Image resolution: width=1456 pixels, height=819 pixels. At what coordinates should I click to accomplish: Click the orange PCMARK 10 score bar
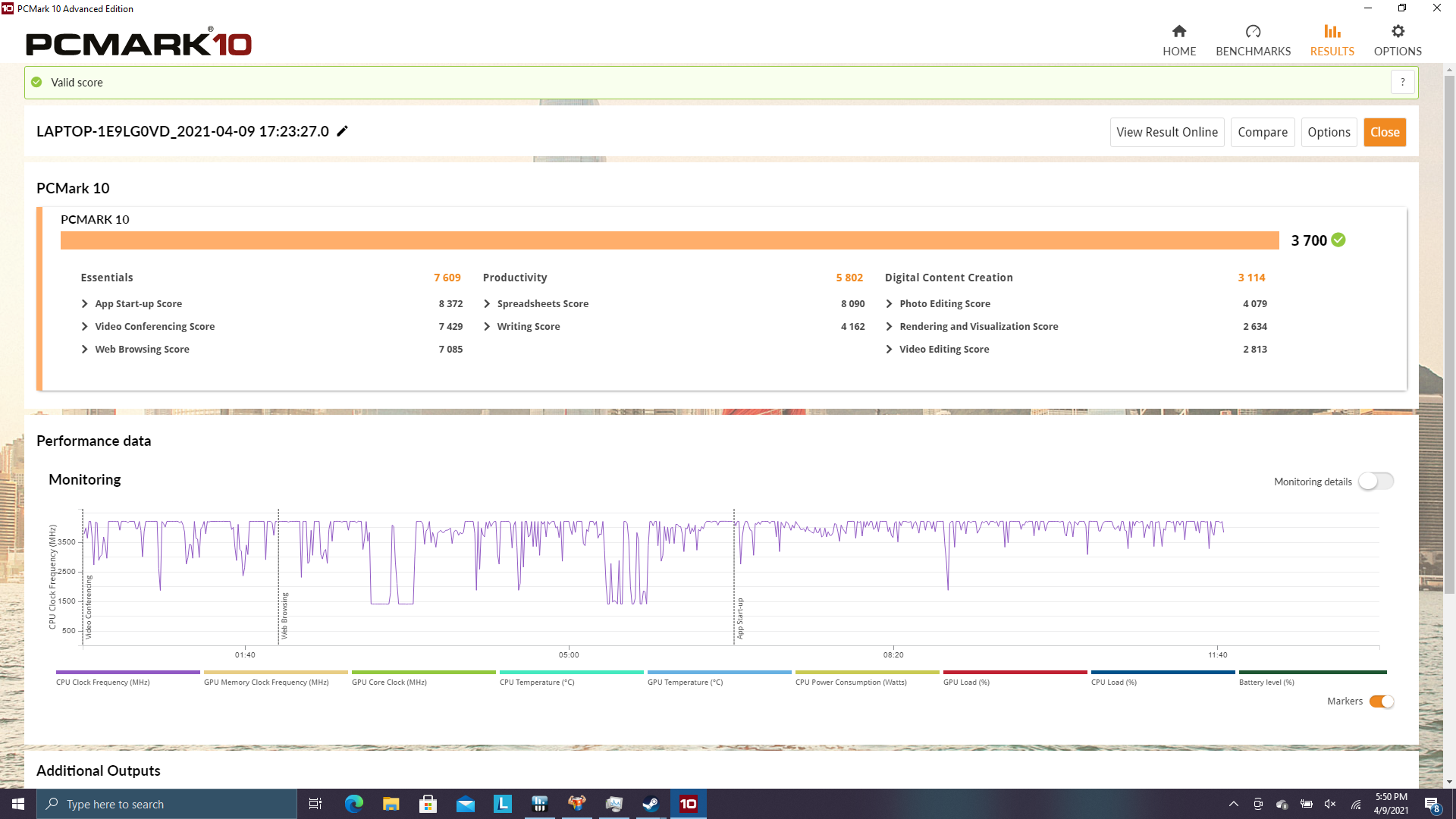pyautogui.click(x=670, y=240)
